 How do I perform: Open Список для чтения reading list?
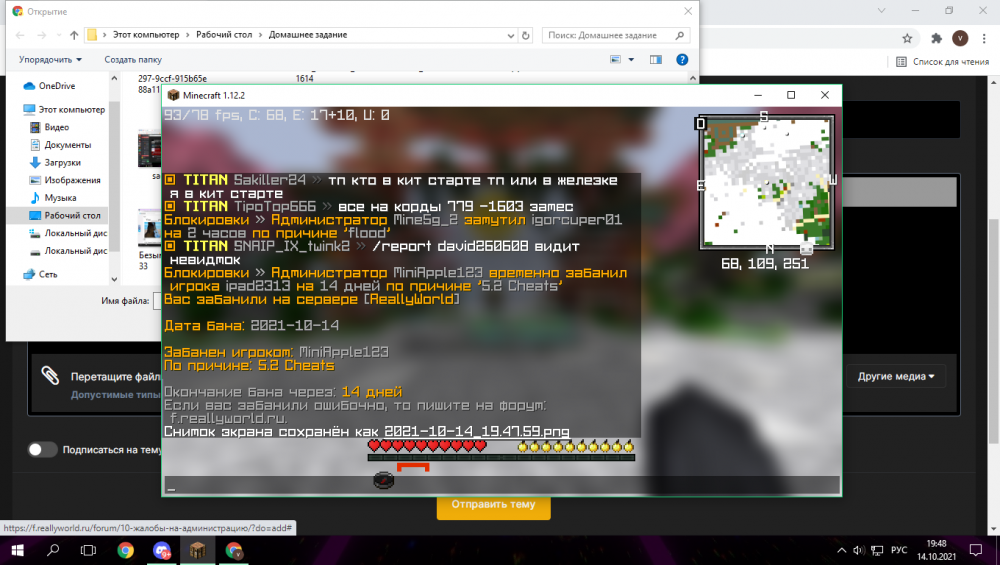coord(942,62)
